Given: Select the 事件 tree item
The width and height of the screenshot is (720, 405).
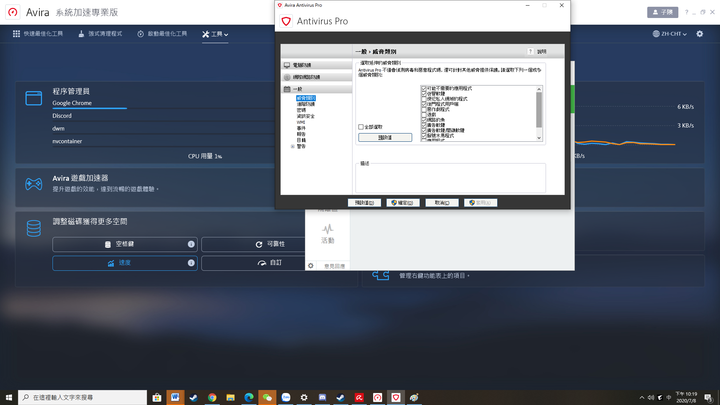Looking at the screenshot, I should click(x=301, y=128).
